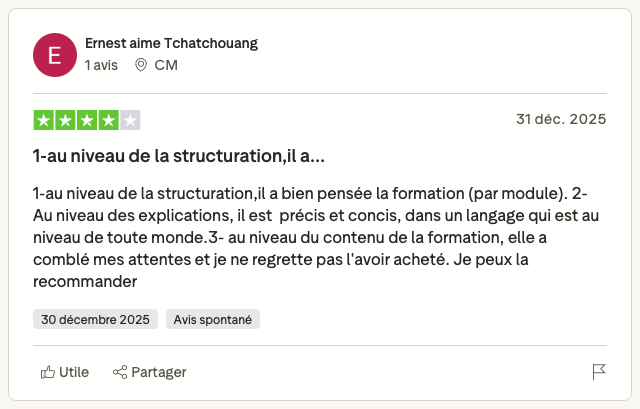Report the review with the flag icon
Viewport: 640px width, 409px height.
[x=599, y=372]
